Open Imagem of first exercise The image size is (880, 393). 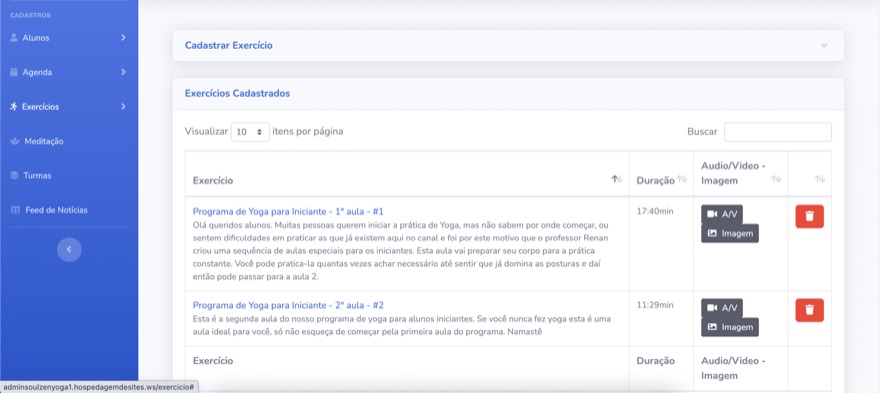[730, 233]
